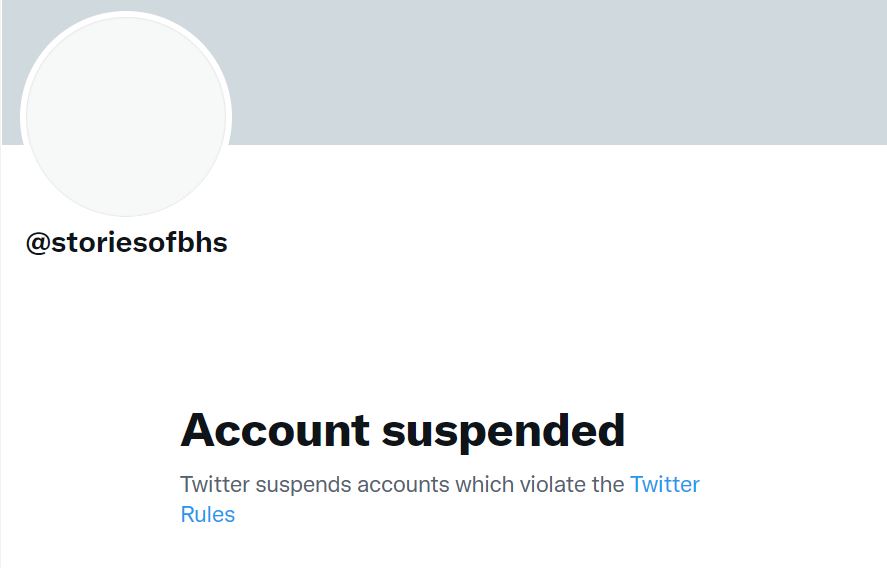The height and width of the screenshot is (568, 887).
Task: Click the "@" symbol in the handle
Action: pyautogui.click(x=38, y=244)
